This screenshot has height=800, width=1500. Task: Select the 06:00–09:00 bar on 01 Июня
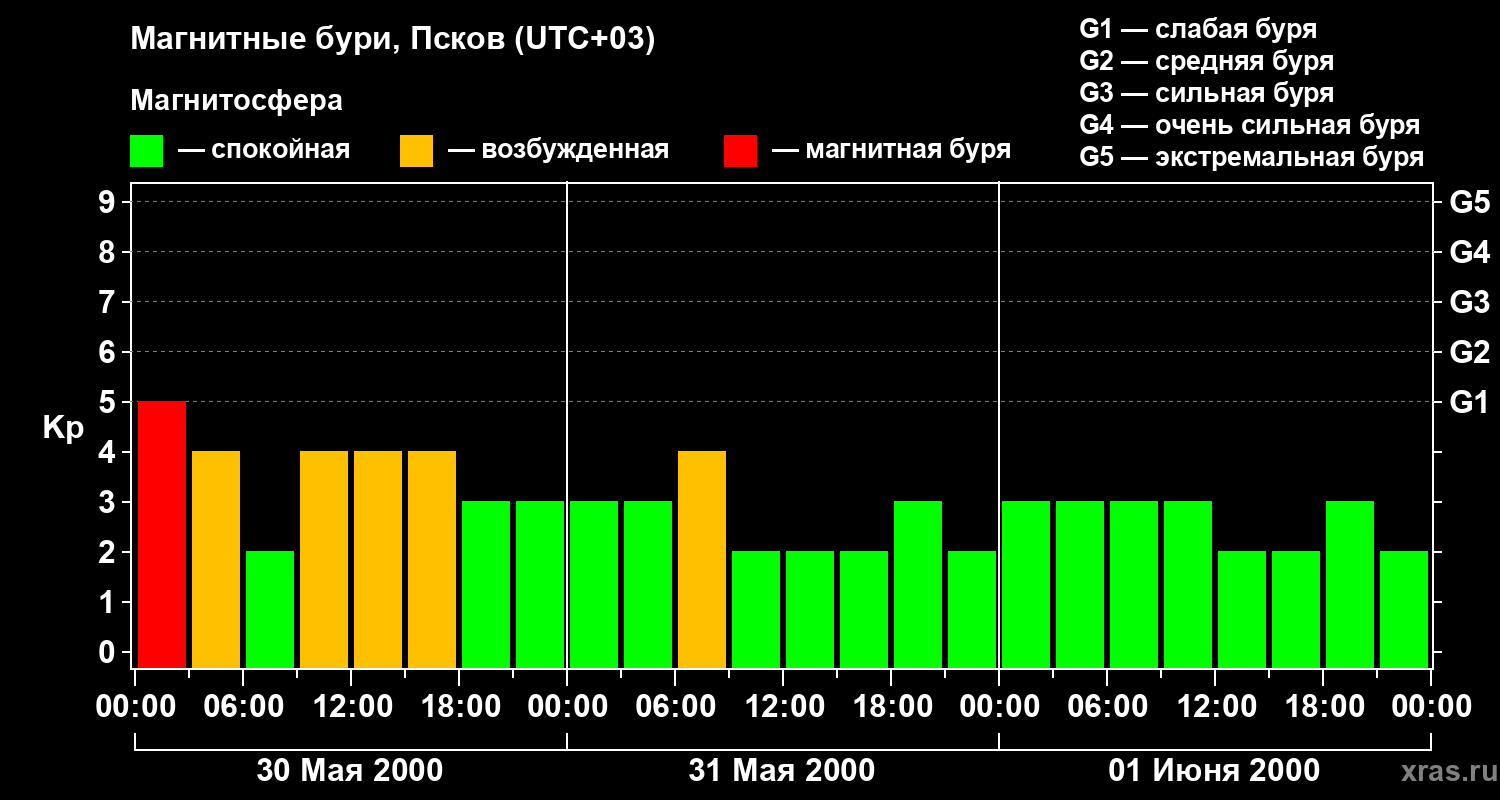point(1134,584)
